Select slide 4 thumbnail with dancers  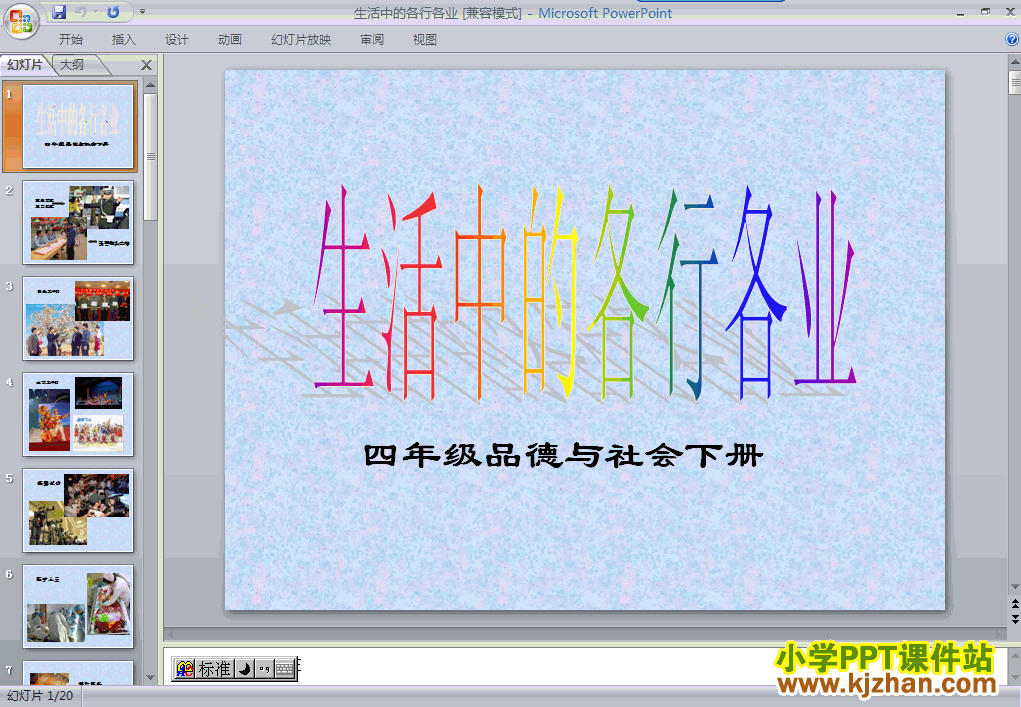78,415
